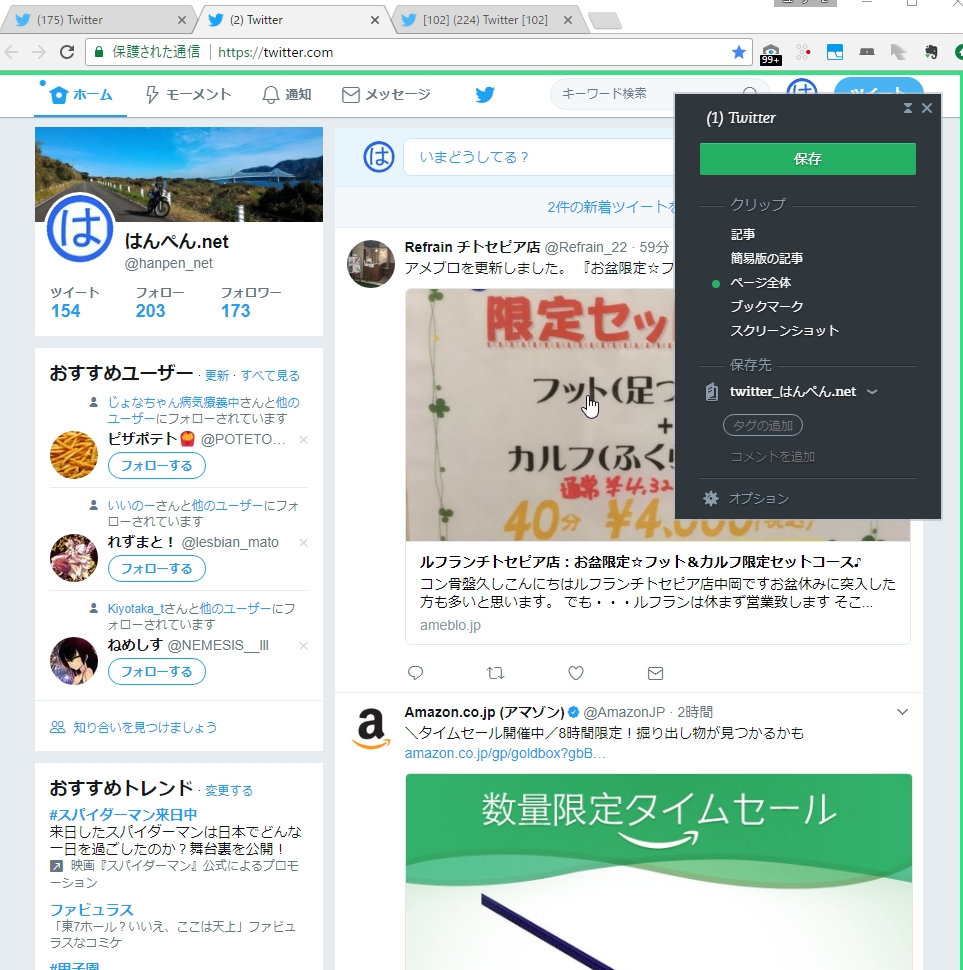Viewport: 963px width, 970px height.
Task: Select 記事 clip type
Action: click(x=743, y=234)
